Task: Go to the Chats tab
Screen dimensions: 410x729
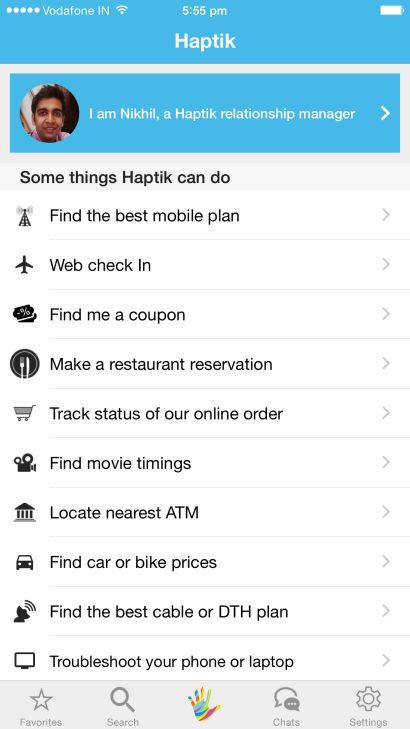Action: pyautogui.click(x=286, y=708)
